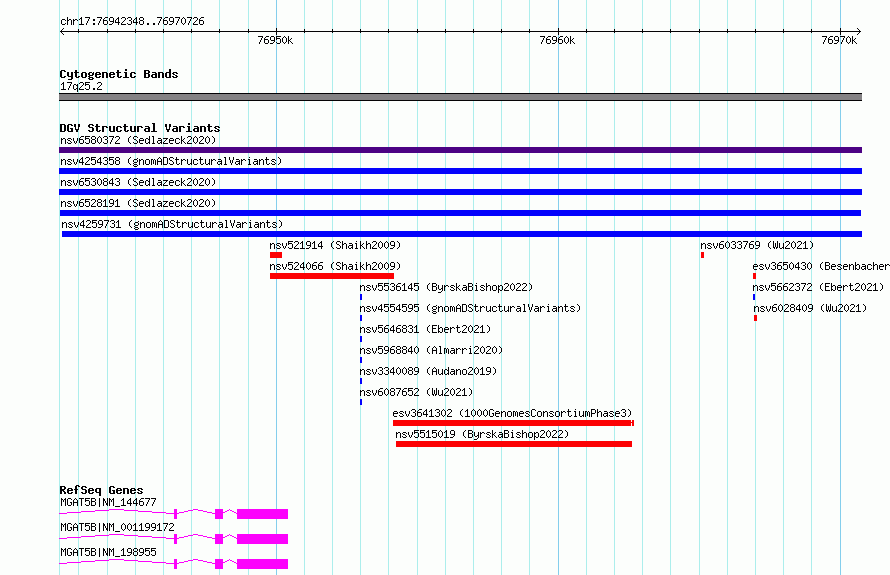
Task: Open nsv6033769 (Wu2021) variant label
Action: coord(757,245)
